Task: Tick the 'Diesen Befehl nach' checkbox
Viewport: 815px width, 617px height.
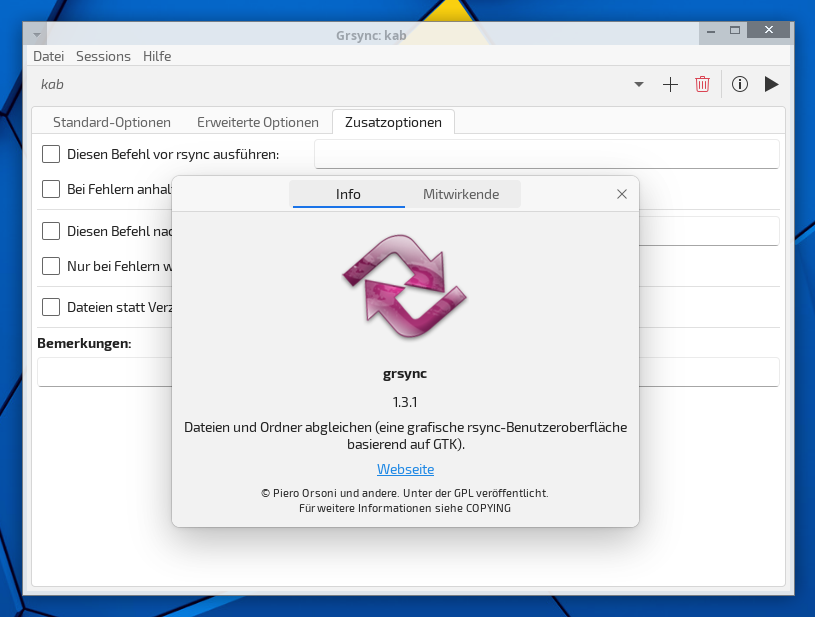Action: 51,231
